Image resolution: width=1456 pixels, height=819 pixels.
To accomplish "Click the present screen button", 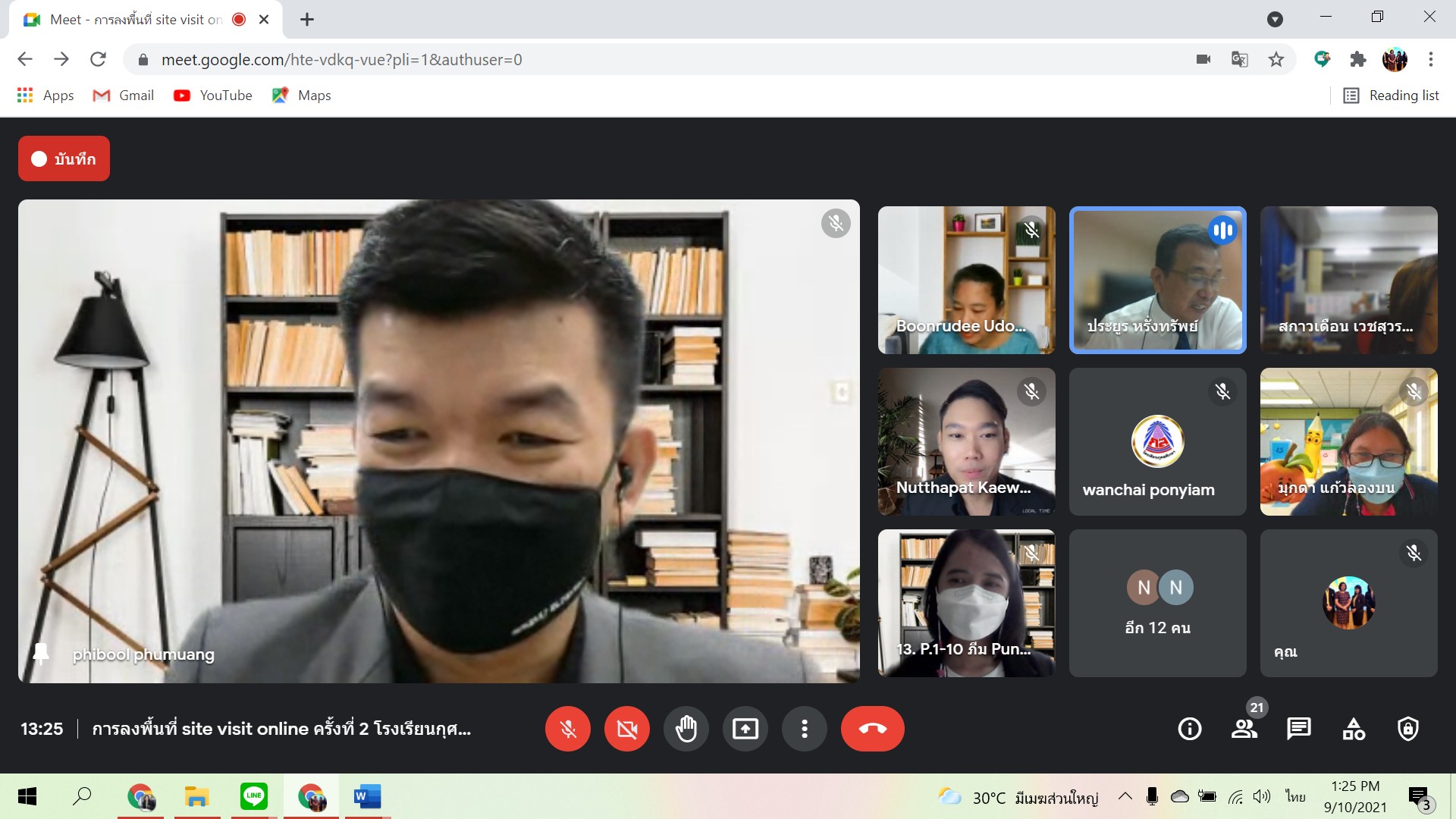I will (x=745, y=729).
